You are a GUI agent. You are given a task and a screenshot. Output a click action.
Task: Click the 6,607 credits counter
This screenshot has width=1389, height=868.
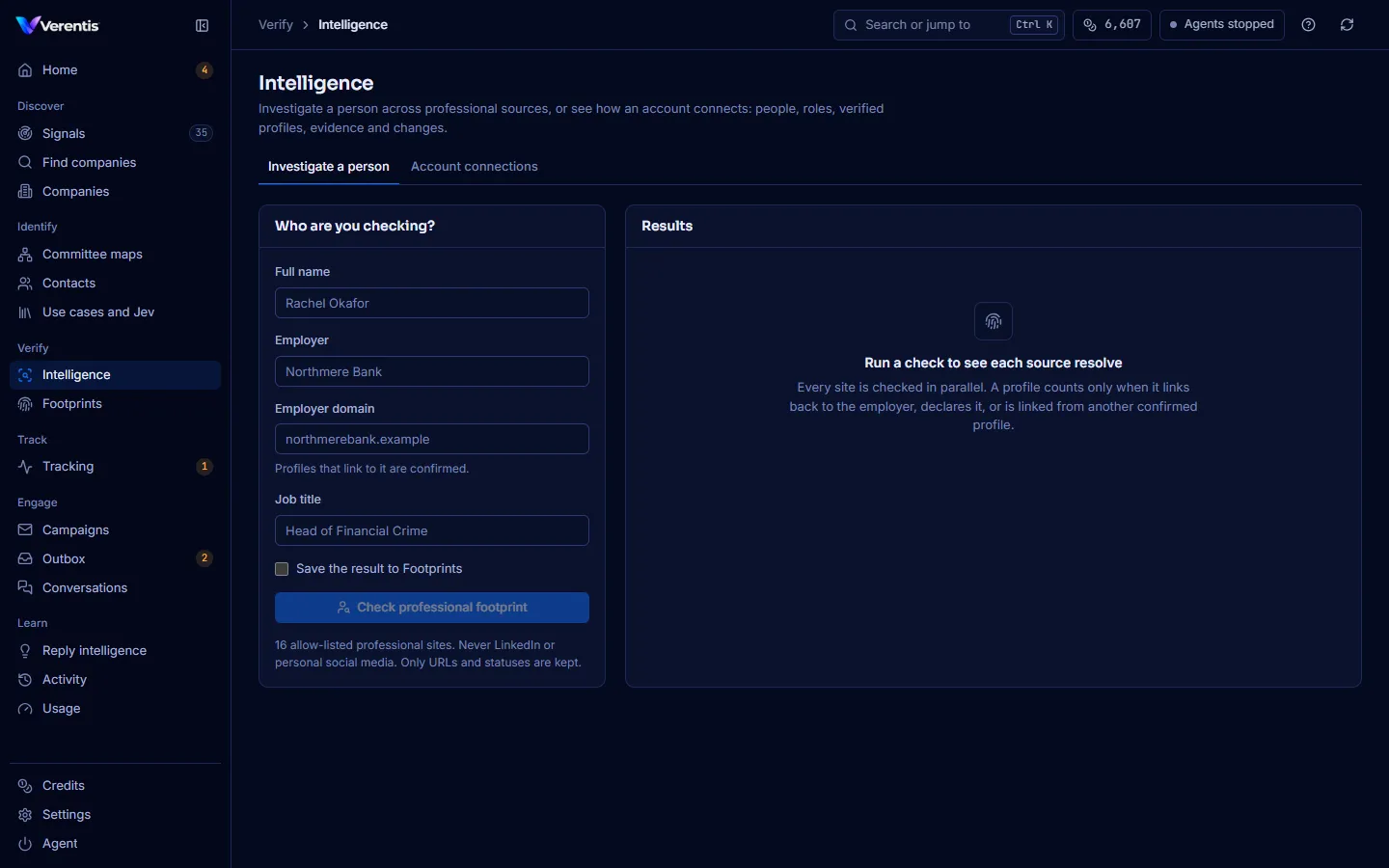(1112, 25)
